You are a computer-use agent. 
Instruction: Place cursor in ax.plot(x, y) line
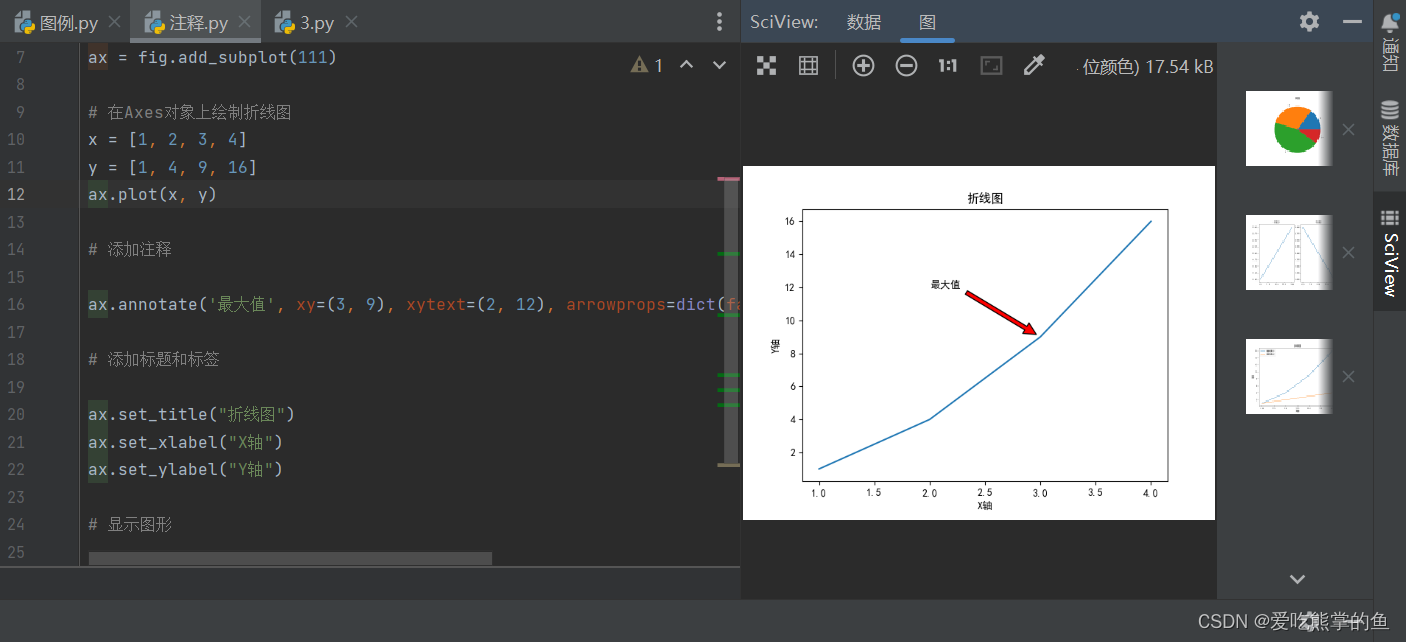click(153, 194)
